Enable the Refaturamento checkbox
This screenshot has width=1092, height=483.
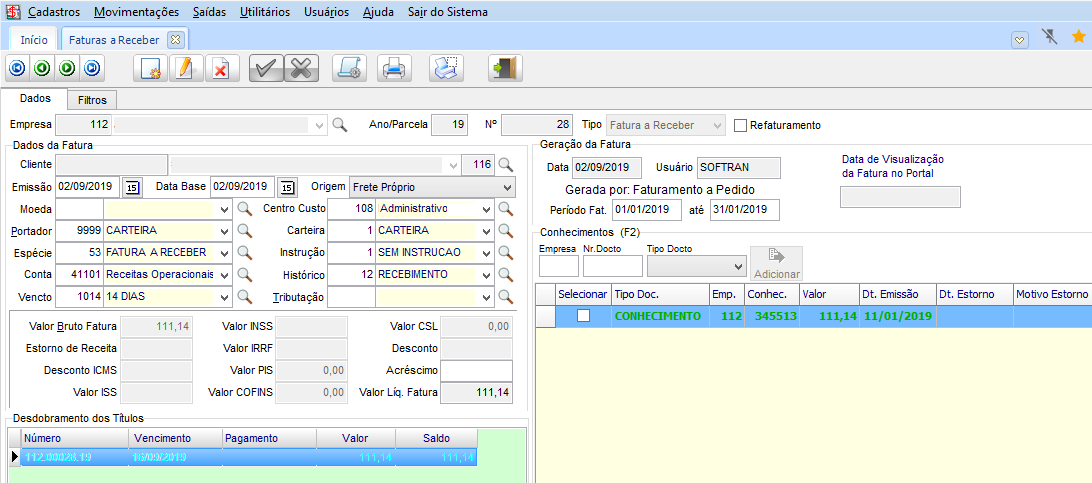(741, 126)
